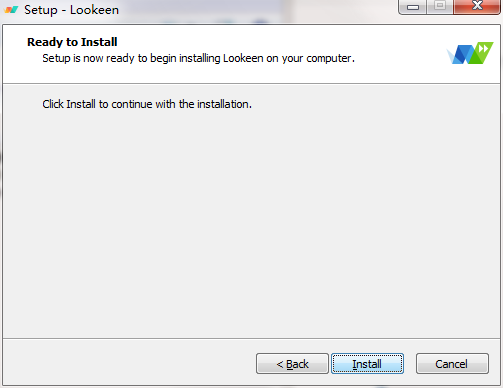Click the blue part of Lookeen logo

(462, 55)
